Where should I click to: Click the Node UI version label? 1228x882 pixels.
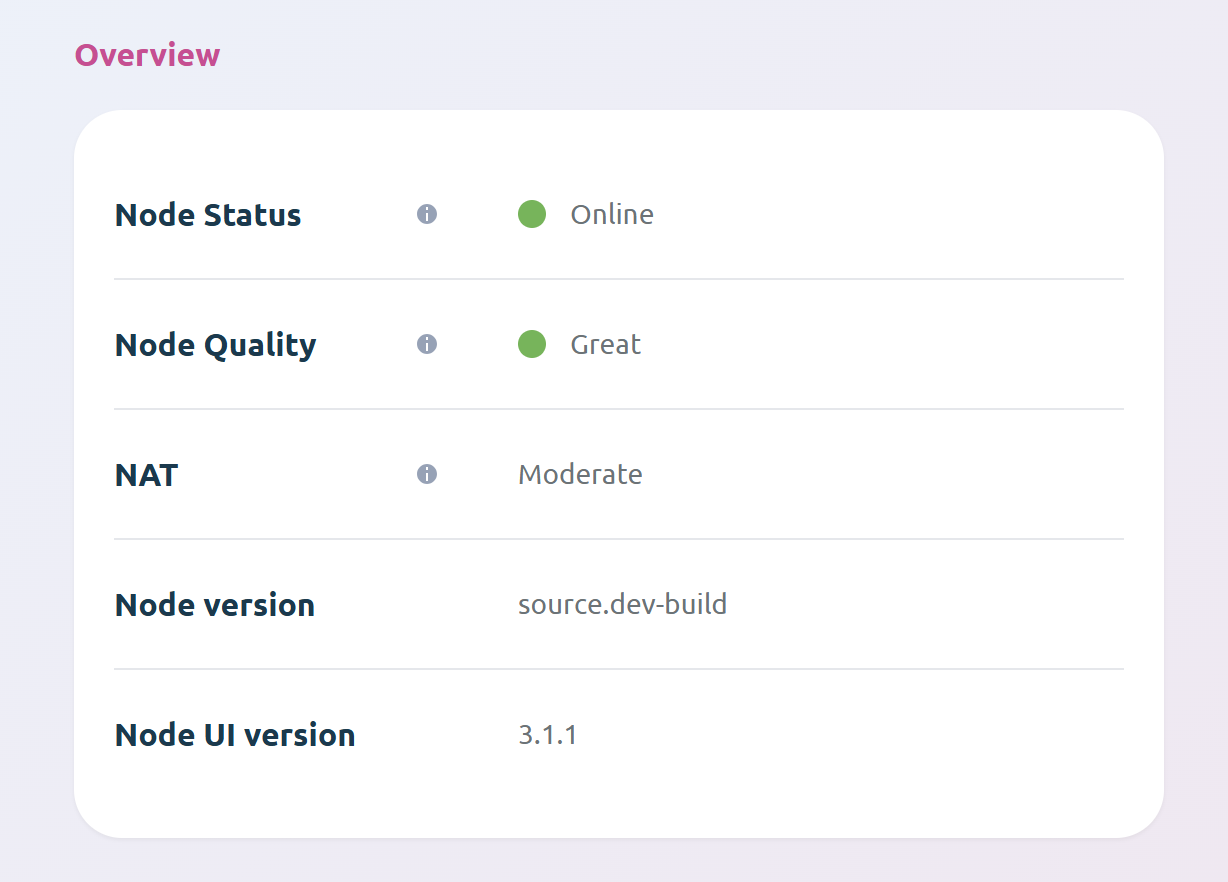(x=235, y=734)
